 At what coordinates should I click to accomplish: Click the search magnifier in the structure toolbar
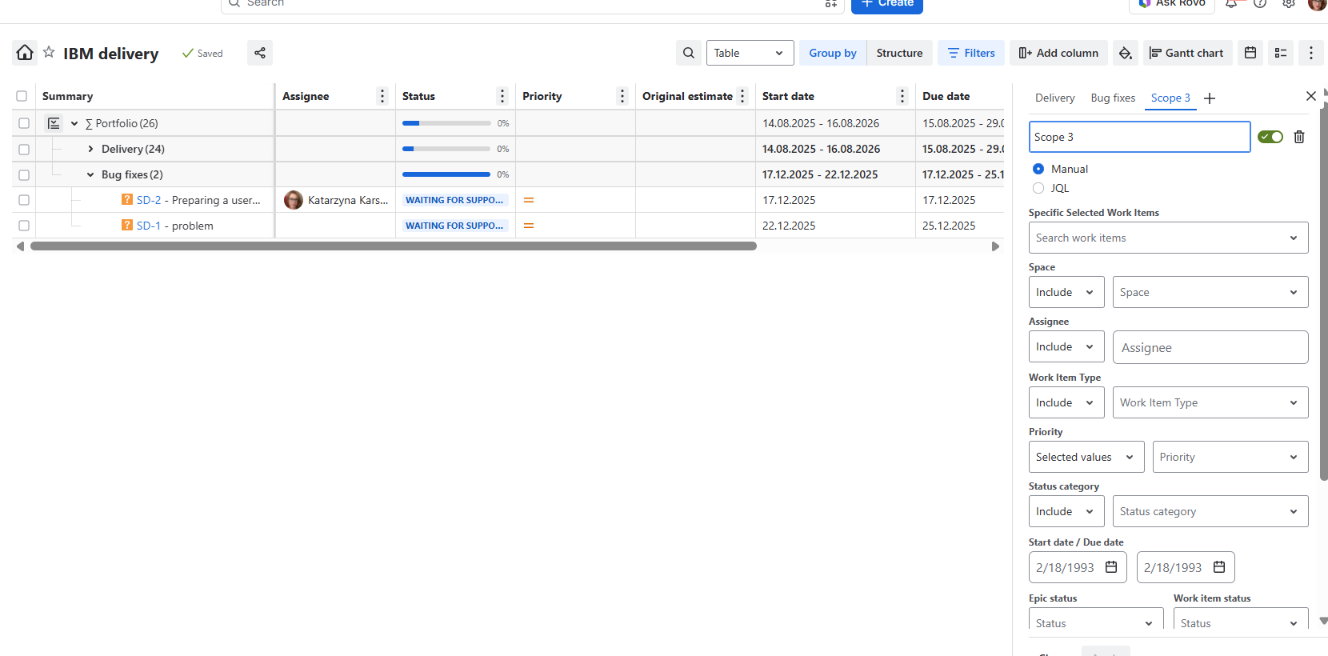point(688,53)
